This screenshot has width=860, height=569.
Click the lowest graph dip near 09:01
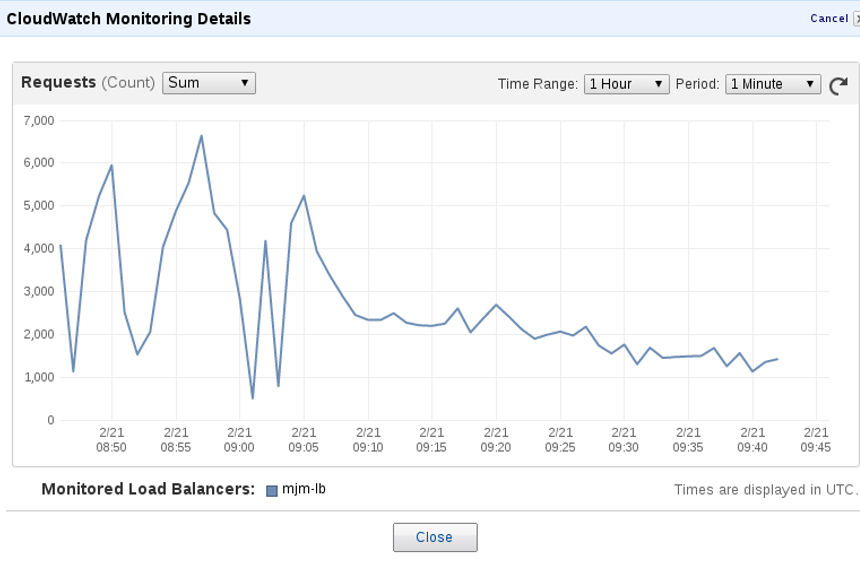(252, 398)
